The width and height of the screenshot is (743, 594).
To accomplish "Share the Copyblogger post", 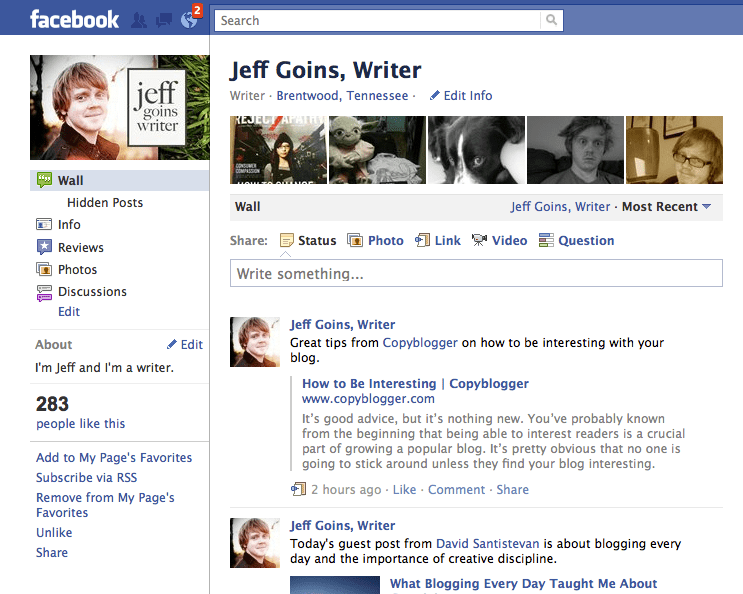I will pos(512,489).
